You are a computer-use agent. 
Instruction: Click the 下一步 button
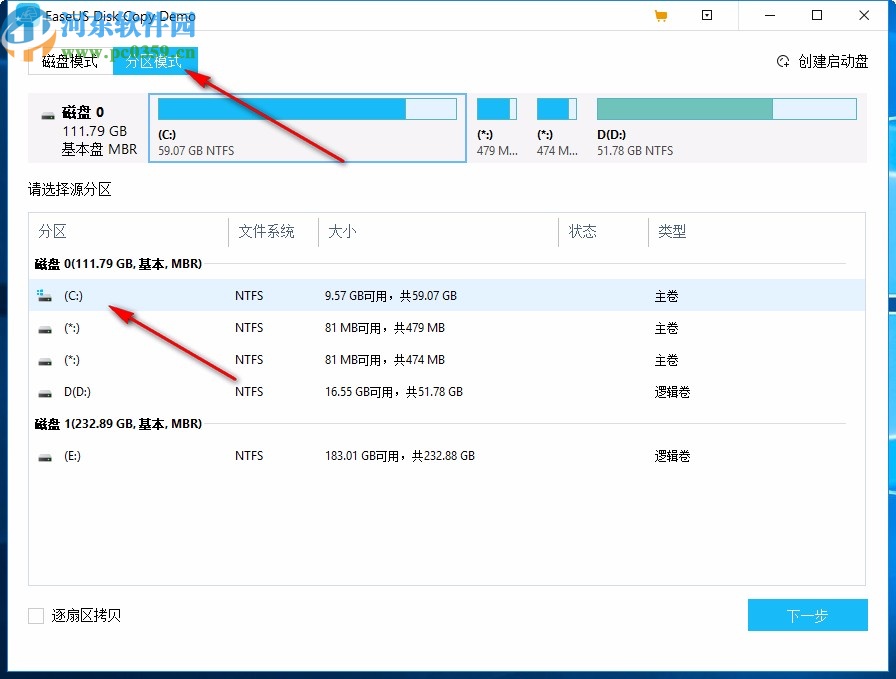click(807, 615)
